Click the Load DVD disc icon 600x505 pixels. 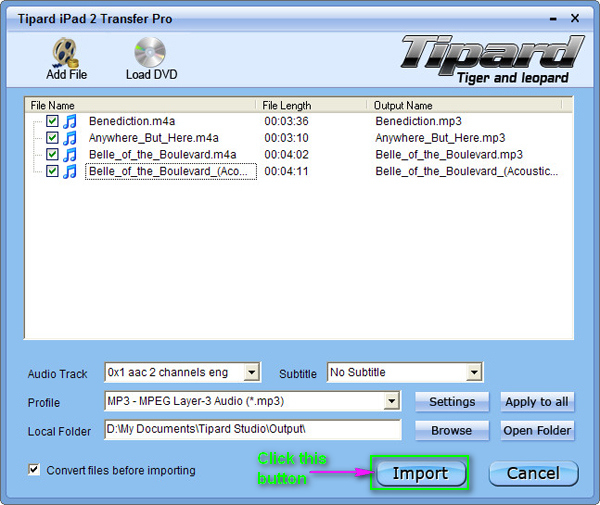pyautogui.click(x=150, y=52)
